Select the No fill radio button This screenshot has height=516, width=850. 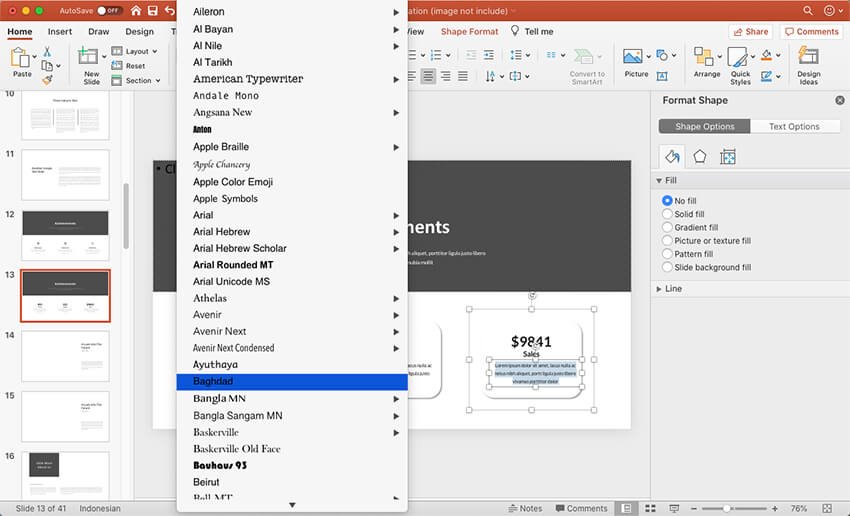click(x=667, y=201)
